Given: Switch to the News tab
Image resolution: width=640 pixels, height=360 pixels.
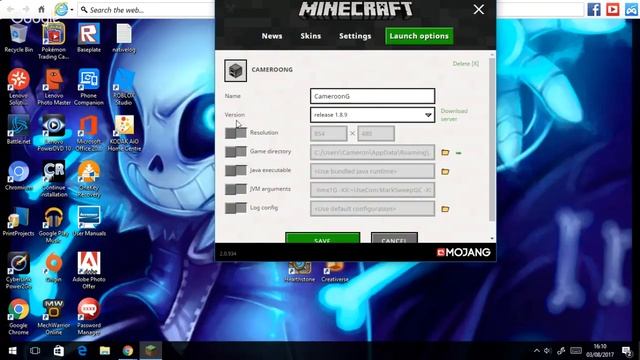Looking at the screenshot, I should 272,36.
